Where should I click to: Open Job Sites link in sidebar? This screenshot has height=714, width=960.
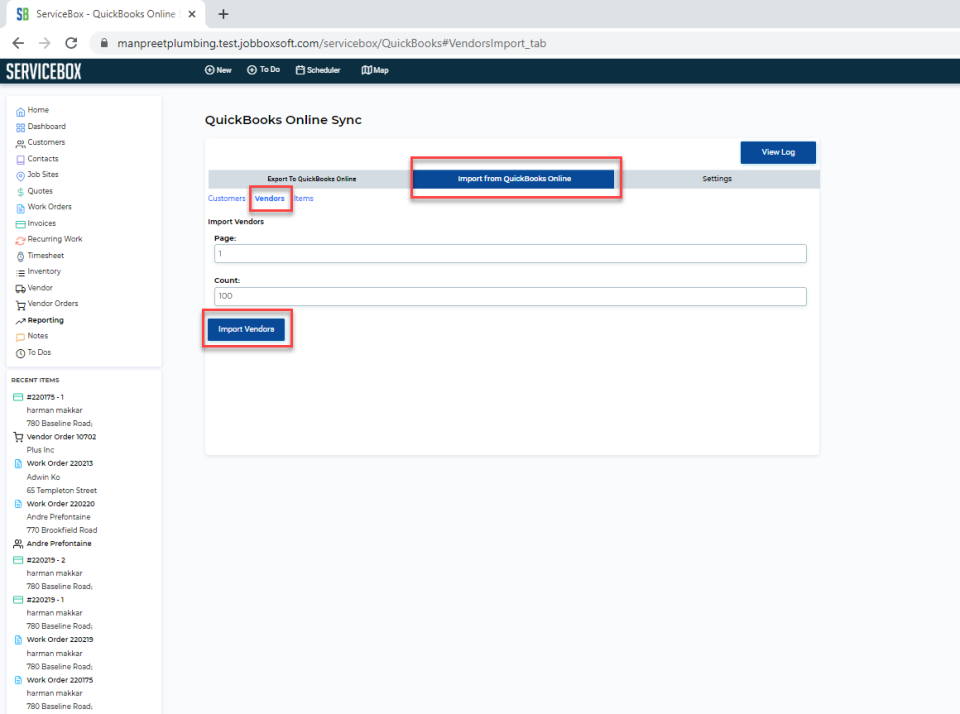click(x=43, y=175)
